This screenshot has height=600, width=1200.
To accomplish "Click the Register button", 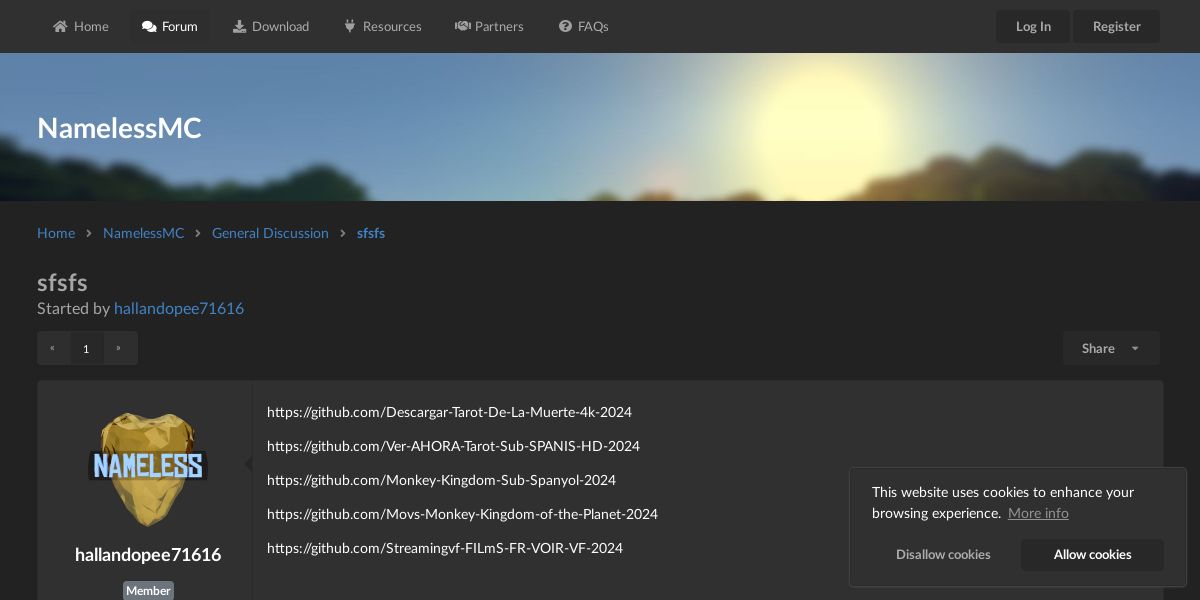I will click(x=1116, y=27).
